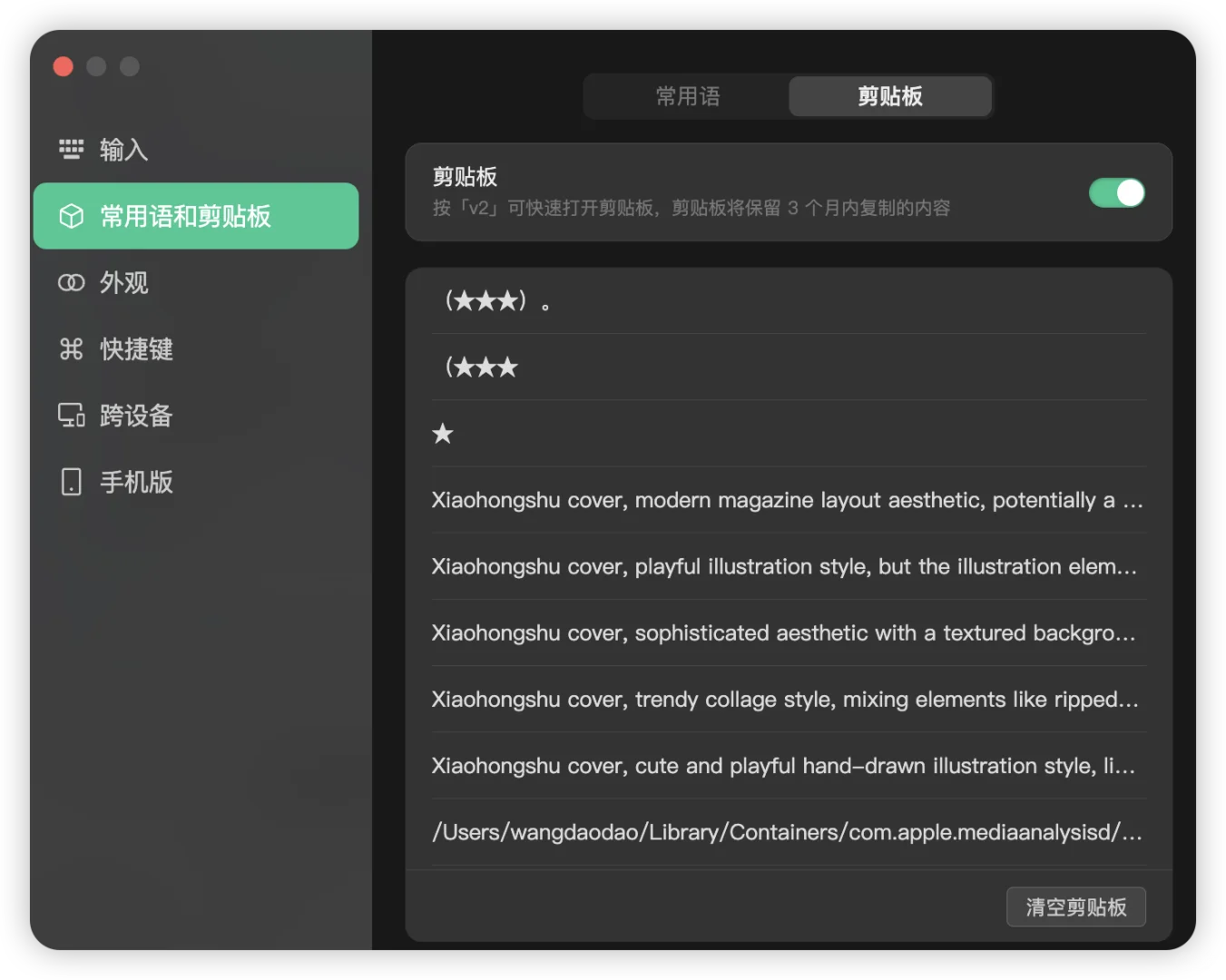The image size is (1226, 980).
Task: Select the 剪贴板 tab
Action: click(x=889, y=96)
